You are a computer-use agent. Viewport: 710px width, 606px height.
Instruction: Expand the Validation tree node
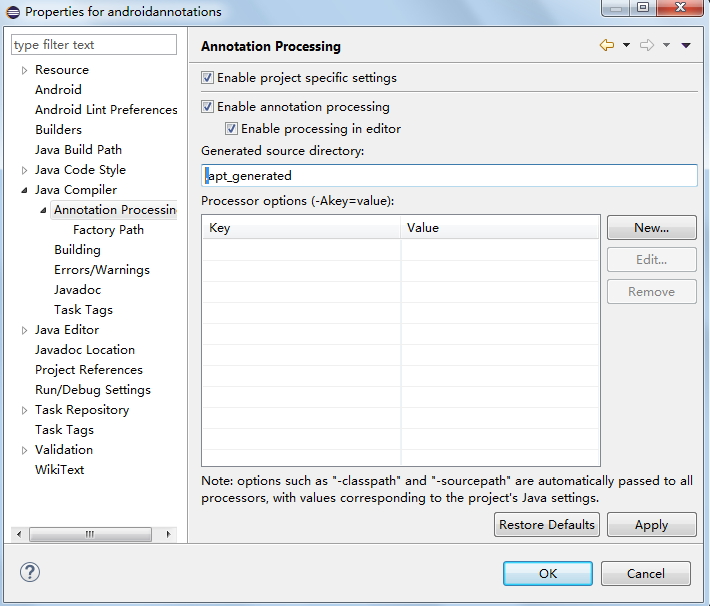[25, 450]
